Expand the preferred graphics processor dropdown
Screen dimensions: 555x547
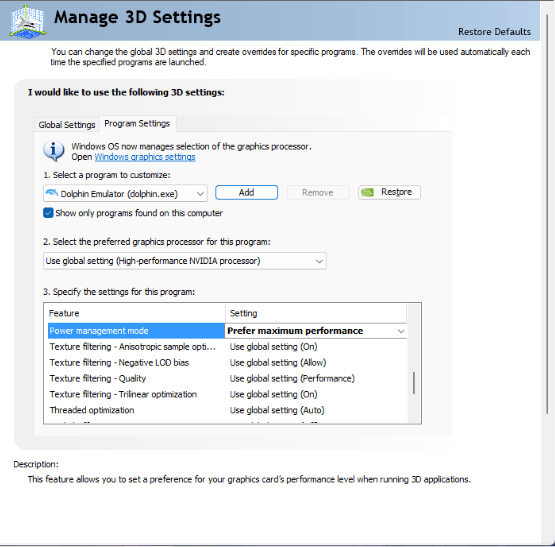tap(185, 261)
